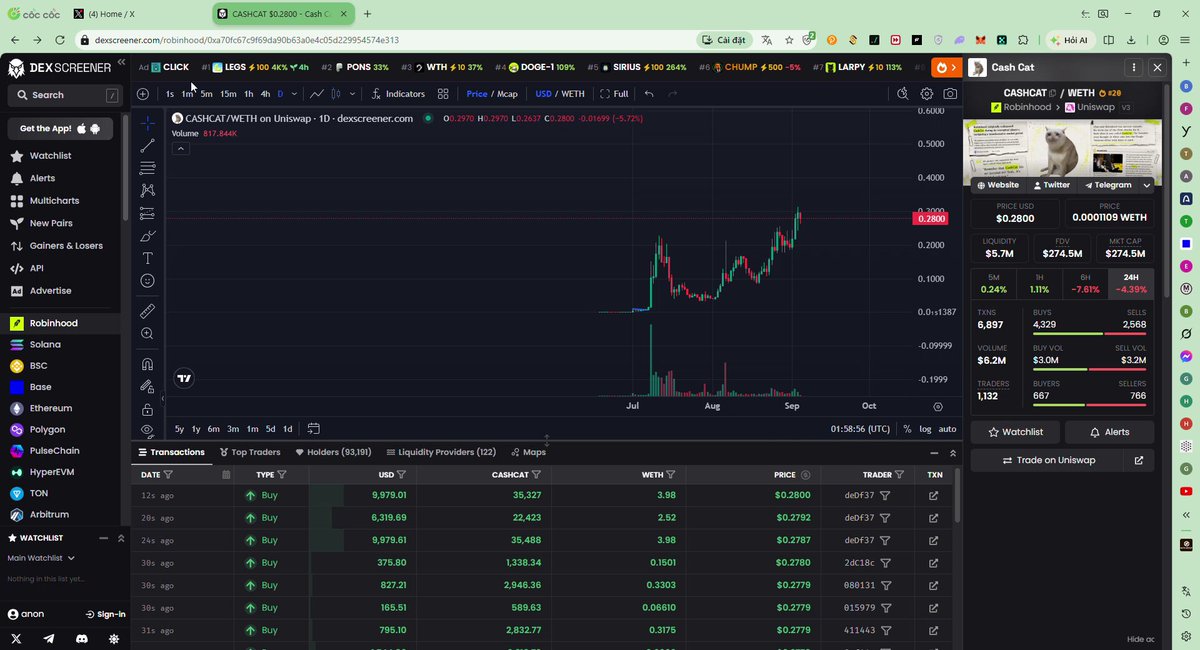Select the ruler measure tool
This screenshot has height=650, width=1200.
click(x=148, y=311)
